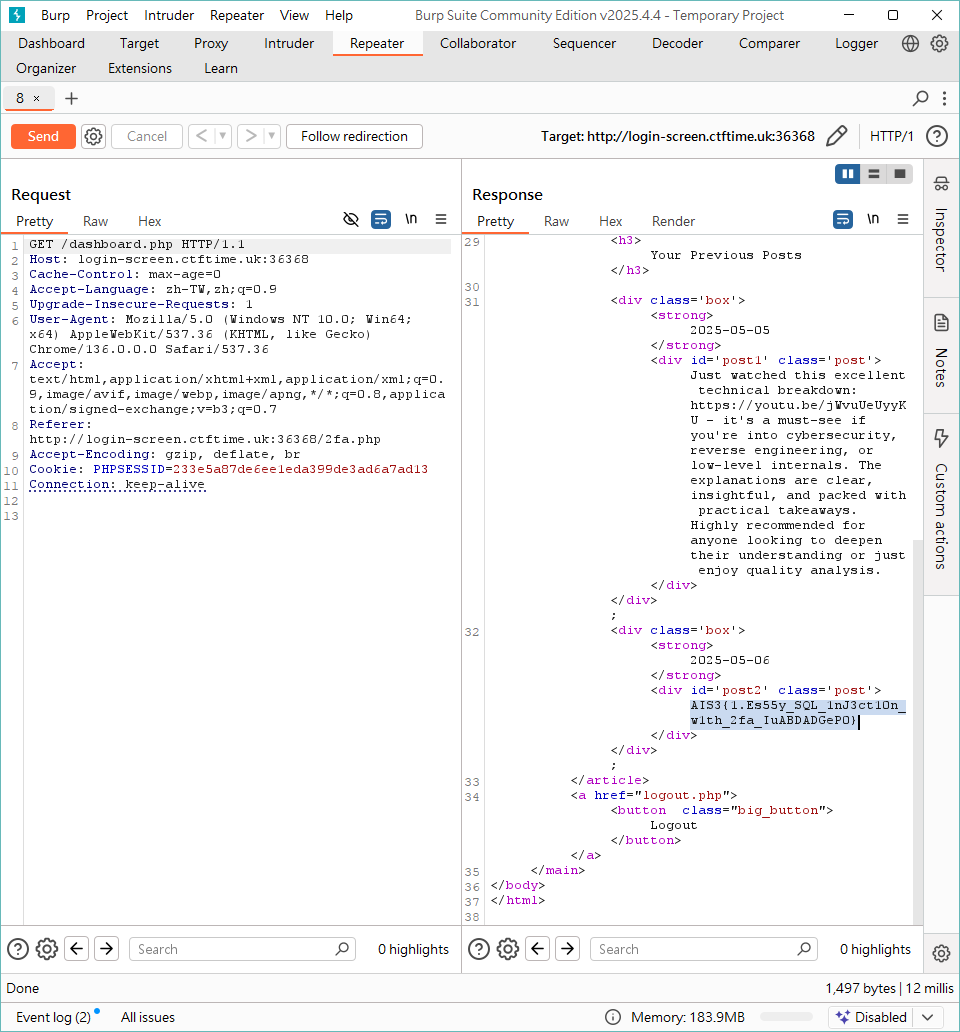The height and width of the screenshot is (1032, 960).
Task: Open Repeater settings gear next to Send
Action: tap(93, 136)
